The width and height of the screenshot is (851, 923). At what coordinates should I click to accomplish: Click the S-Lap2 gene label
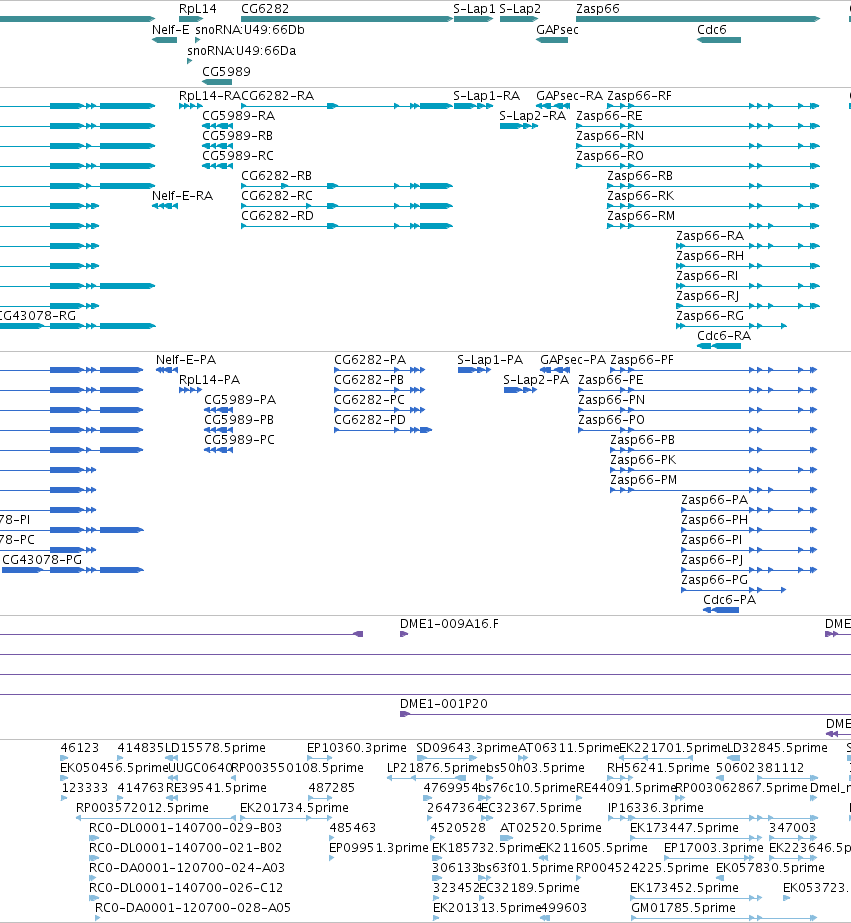pyautogui.click(x=520, y=9)
